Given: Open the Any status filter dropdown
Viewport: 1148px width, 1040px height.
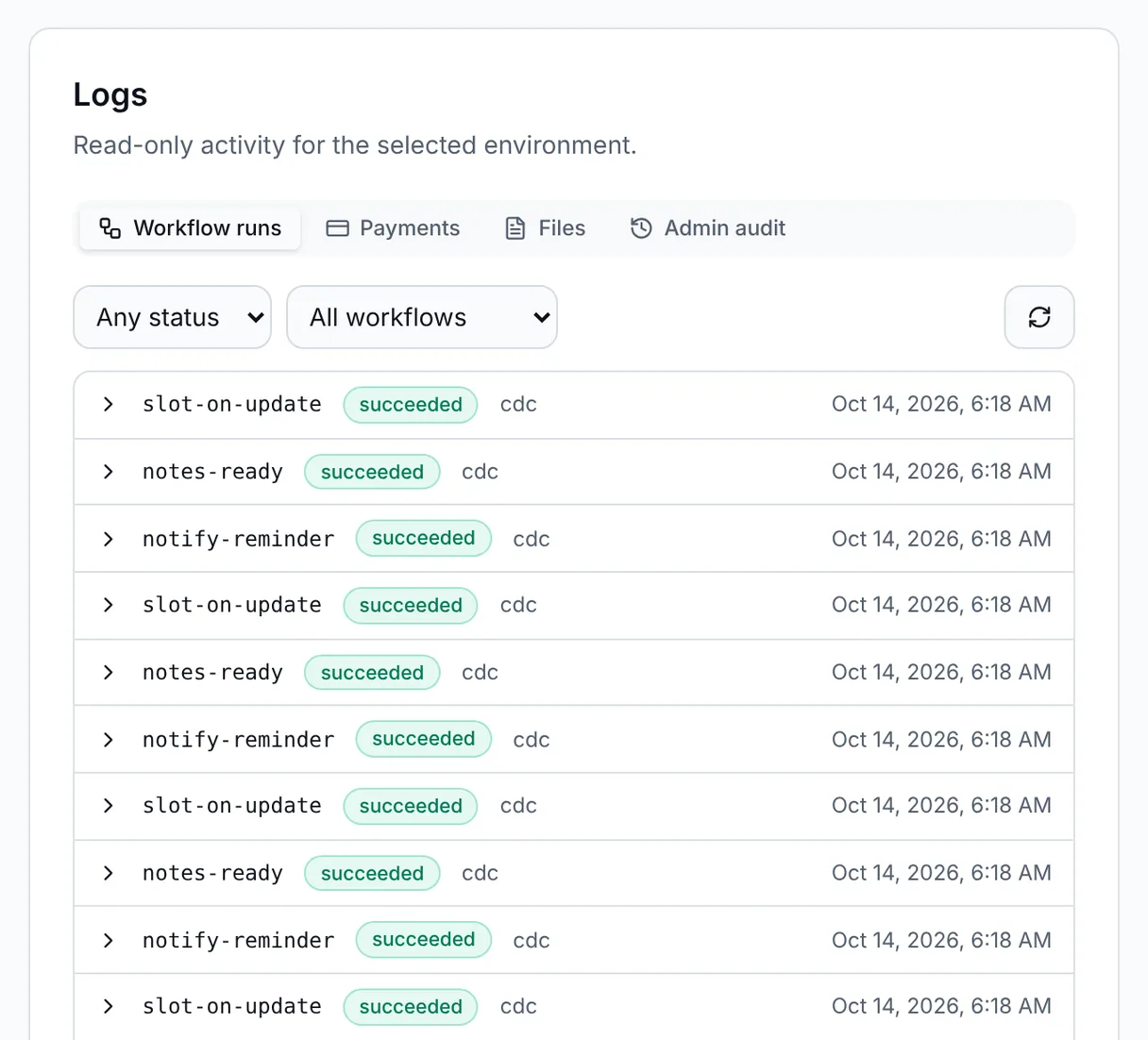Looking at the screenshot, I should click(x=173, y=317).
